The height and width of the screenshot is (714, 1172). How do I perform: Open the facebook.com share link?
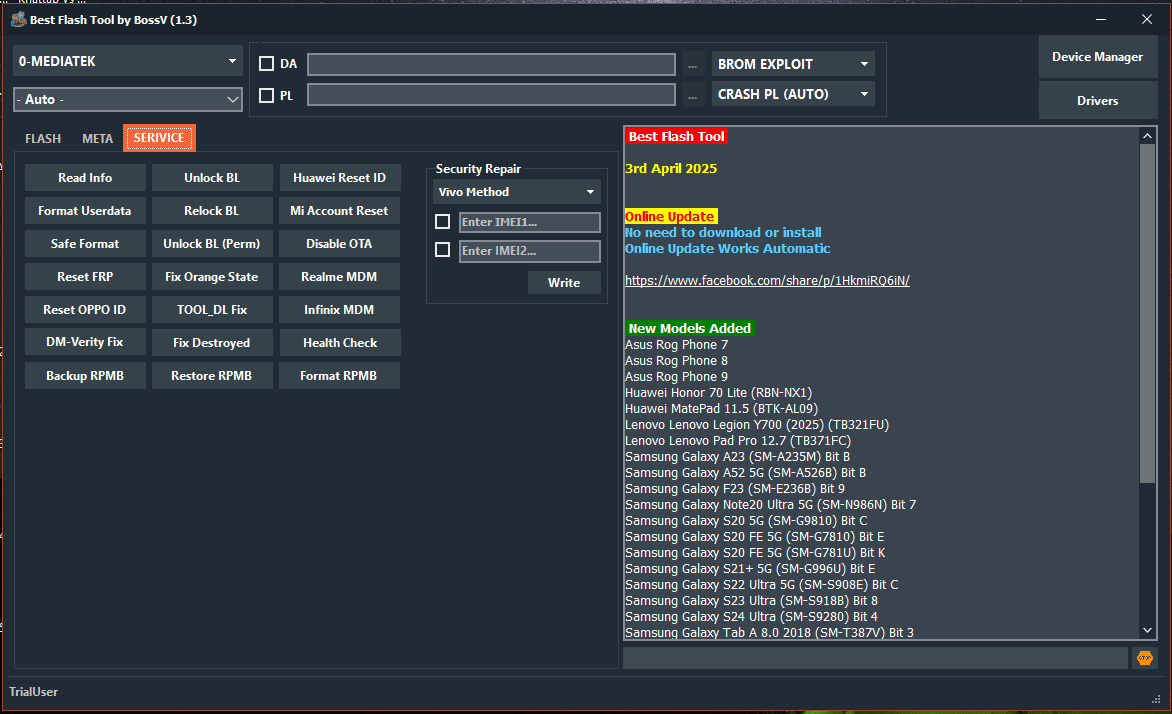(x=767, y=280)
